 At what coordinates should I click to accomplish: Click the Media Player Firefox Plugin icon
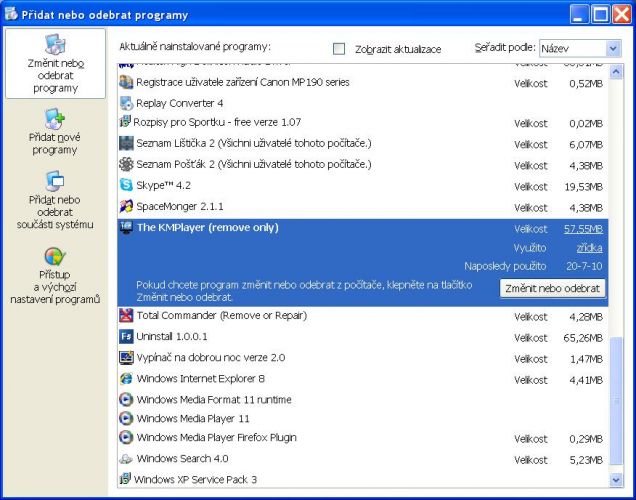pyautogui.click(x=126, y=437)
